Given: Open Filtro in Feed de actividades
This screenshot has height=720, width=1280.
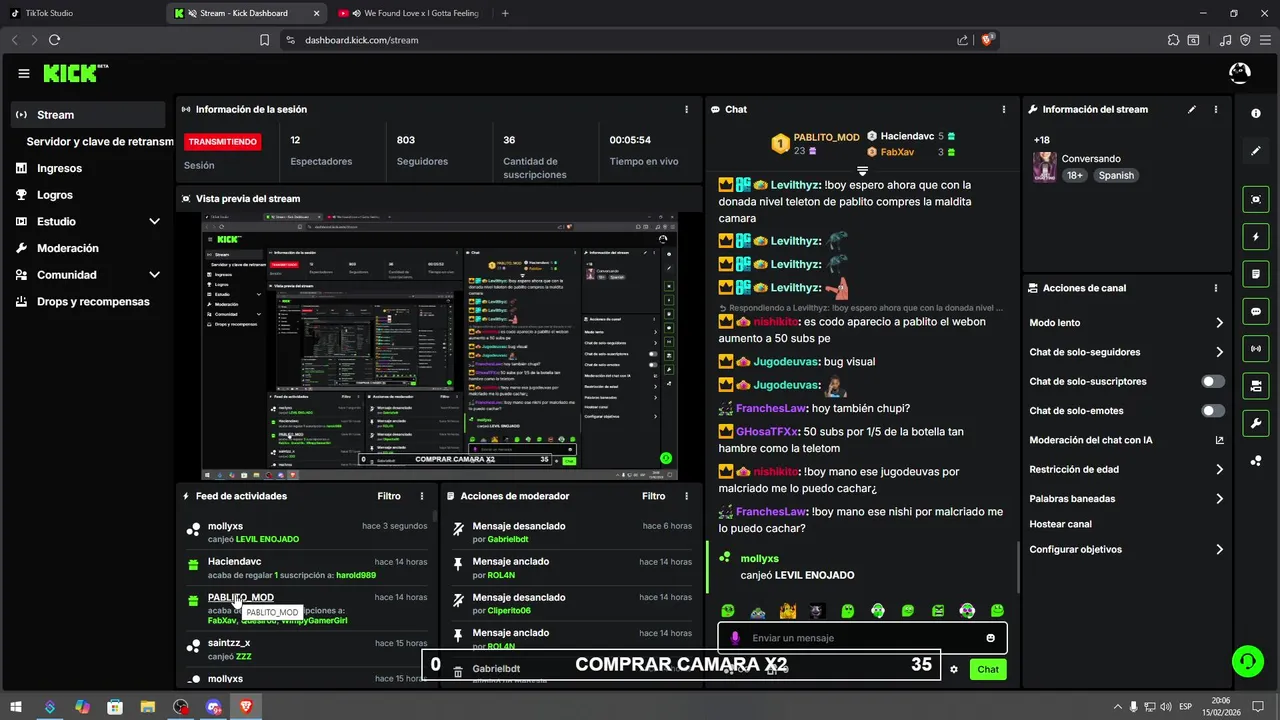Looking at the screenshot, I should point(389,496).
